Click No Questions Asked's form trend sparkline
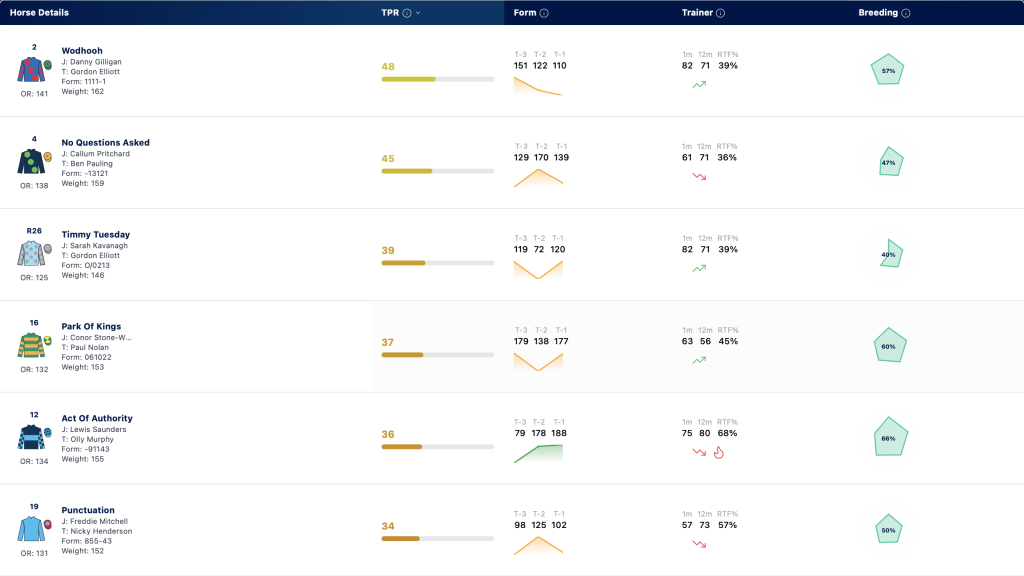The height and width of the screenshot is (576, 1024). coord(538,178)
